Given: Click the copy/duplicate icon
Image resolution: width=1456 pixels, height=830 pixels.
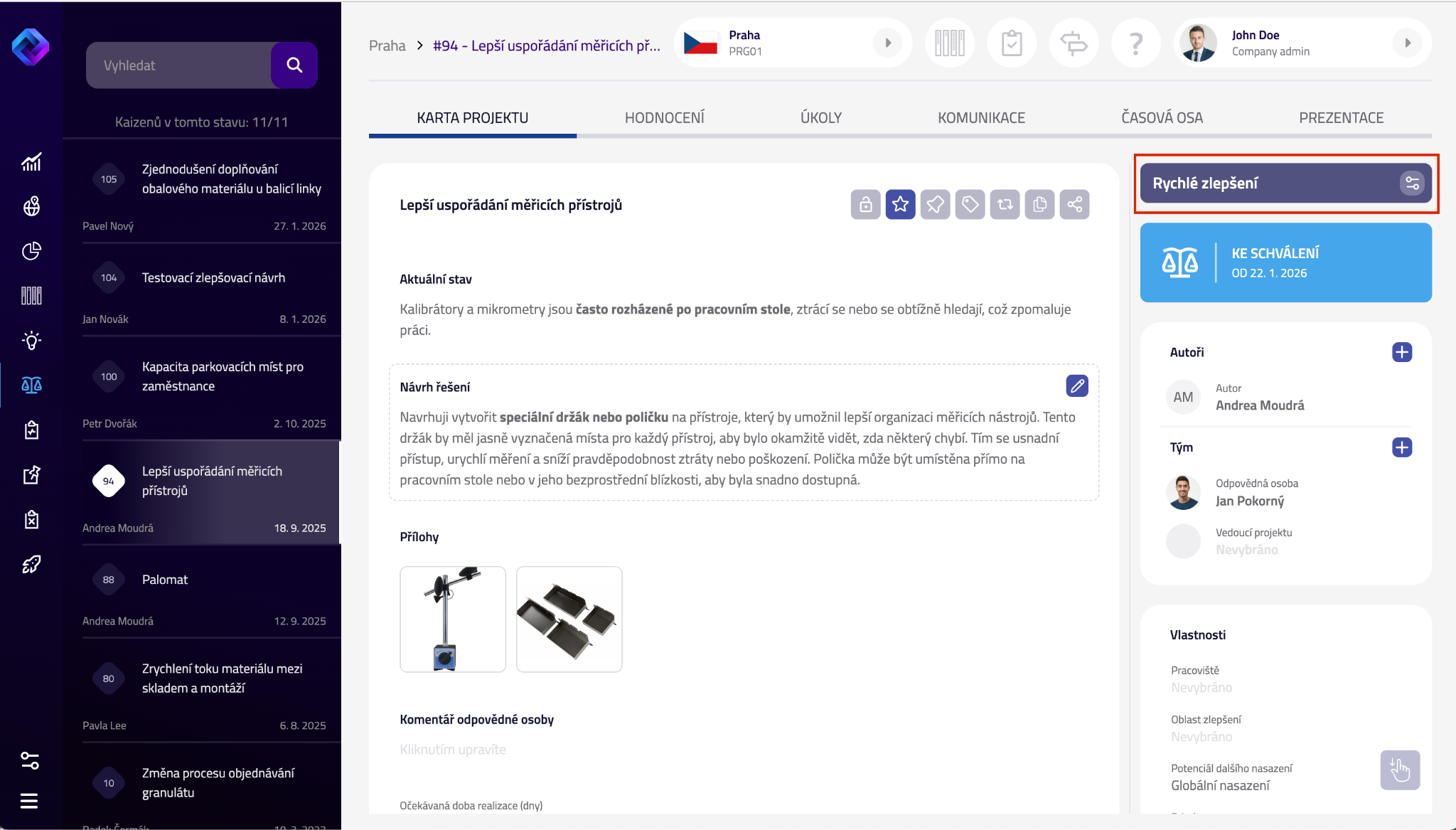Looking at the screenshot, I should coord(1039,205).
